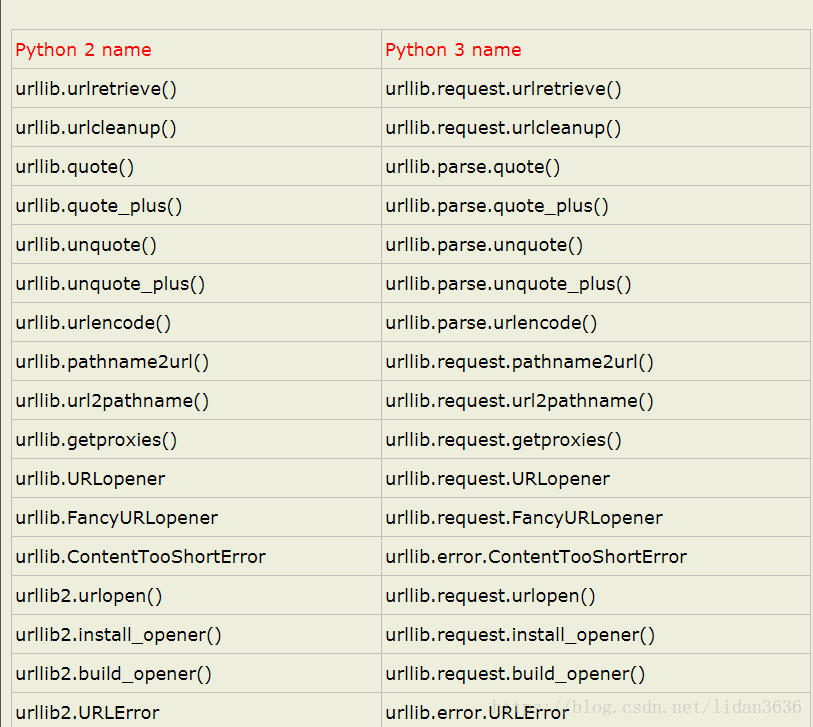Image resolution: width=813 pixels, height=727 pixels.
Task: Select the cell 'urllib.request.url2pathname()'
Action: pos(596,400)
